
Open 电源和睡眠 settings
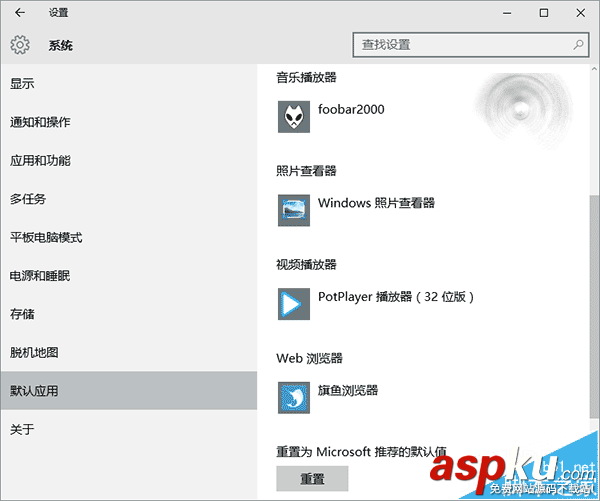(x=129, y=276)
